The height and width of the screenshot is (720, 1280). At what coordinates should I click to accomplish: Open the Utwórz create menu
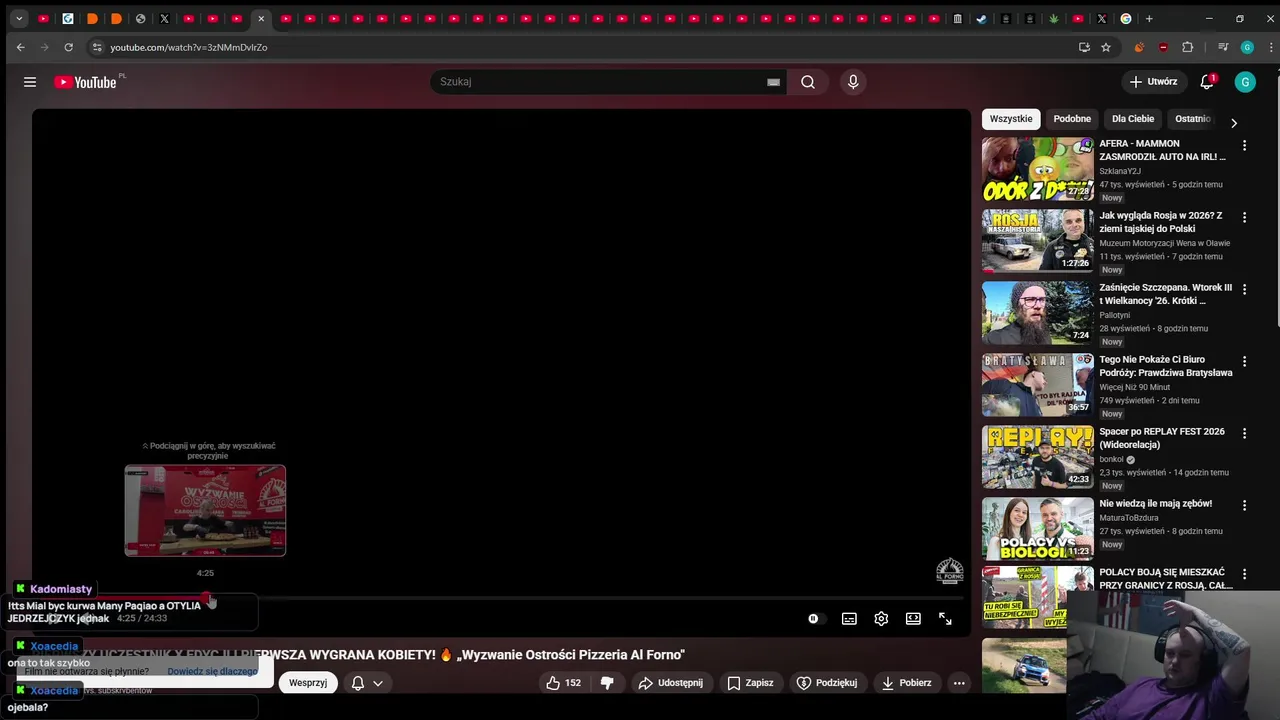coord(1154,82)
